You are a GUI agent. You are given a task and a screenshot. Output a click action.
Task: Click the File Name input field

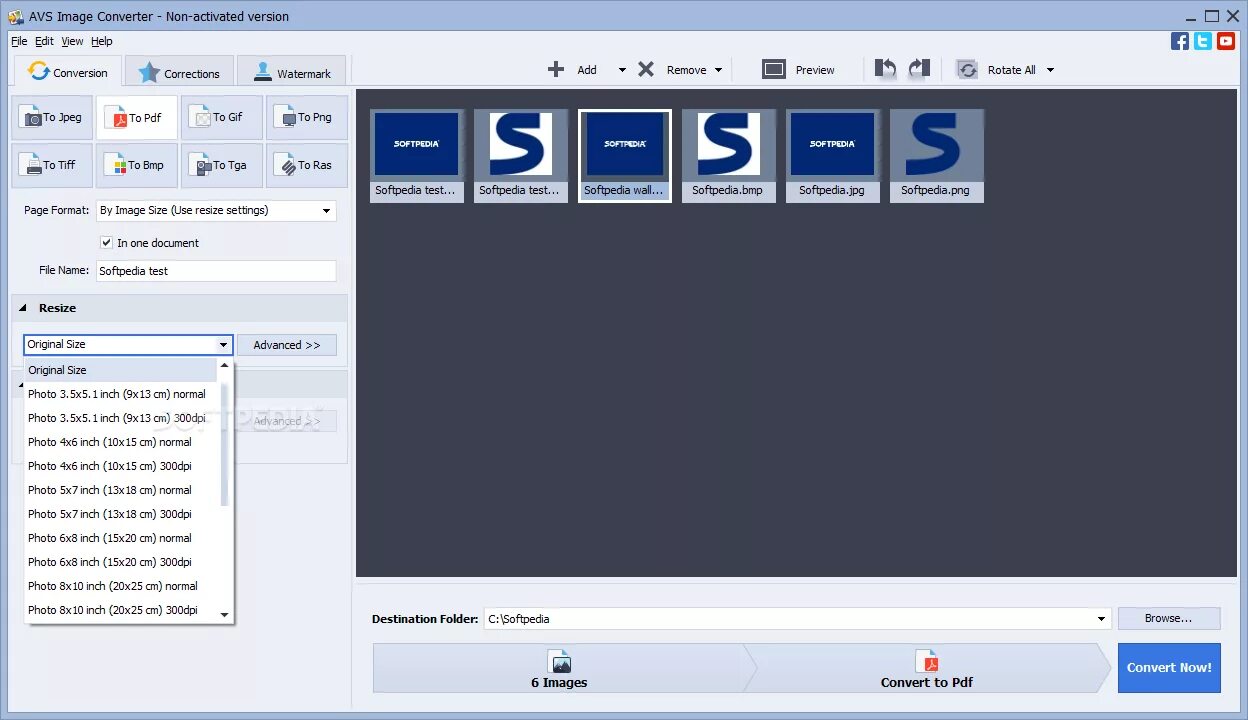pyautogui.click(x=216, y=271)
